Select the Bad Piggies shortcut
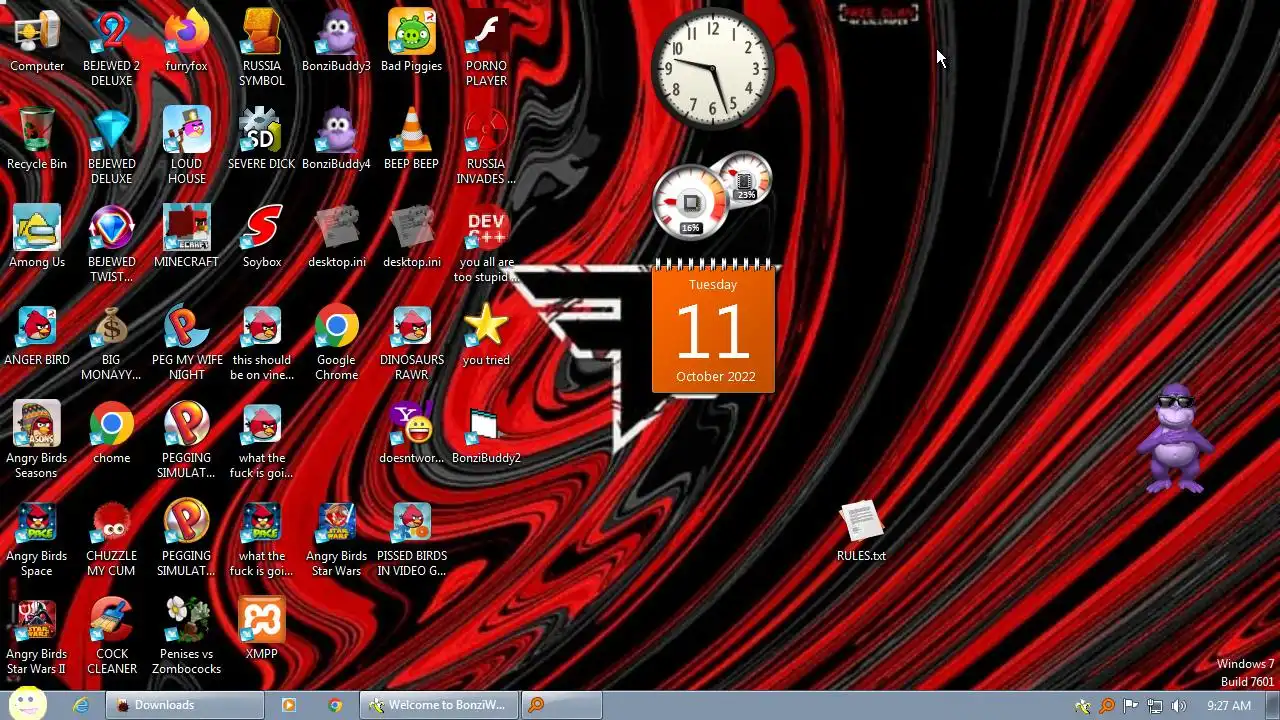Image resolution: width=1280 pixels, height=720 pixels. point(412,41)
